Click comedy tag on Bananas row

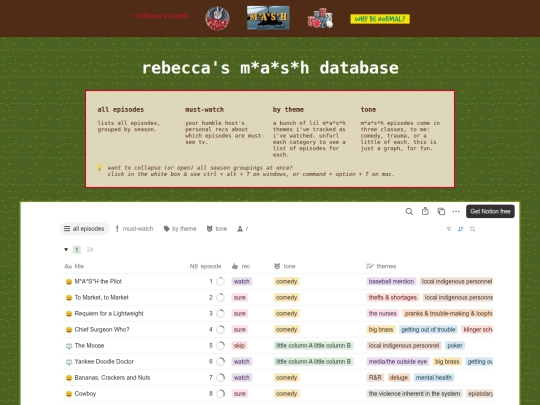point(286,378)
